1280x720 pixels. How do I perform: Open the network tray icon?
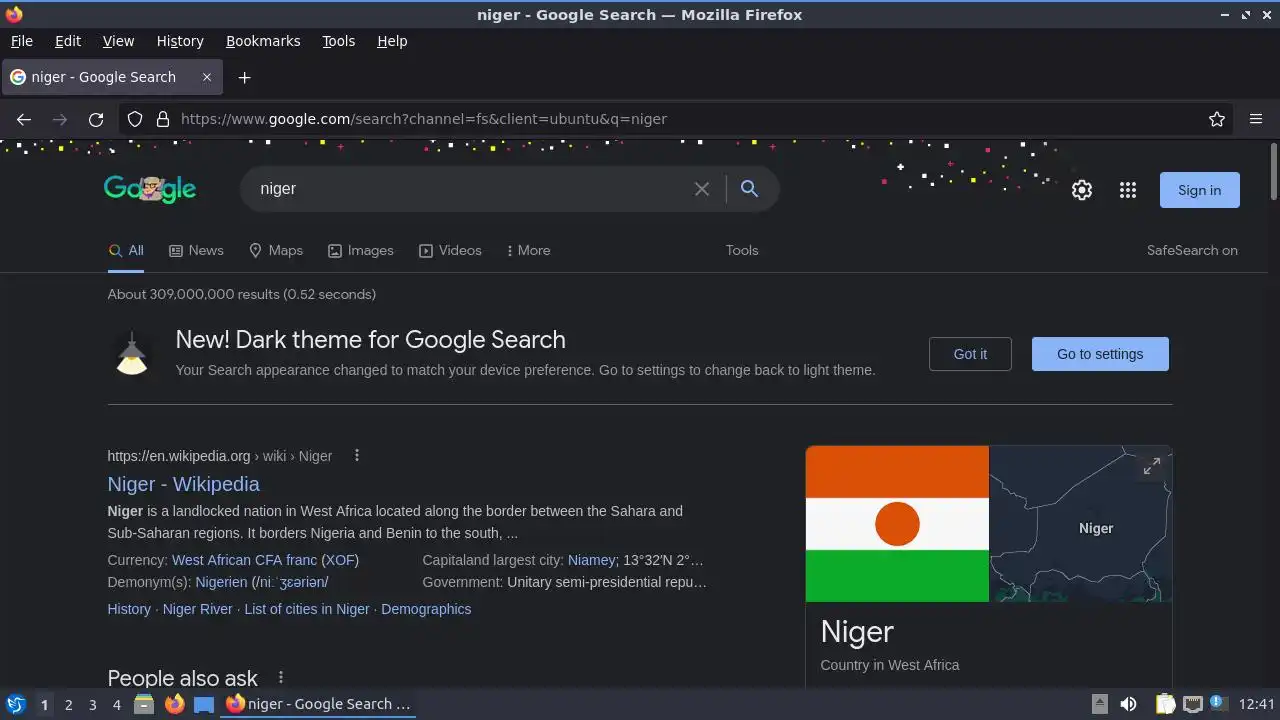point(1192,704)
